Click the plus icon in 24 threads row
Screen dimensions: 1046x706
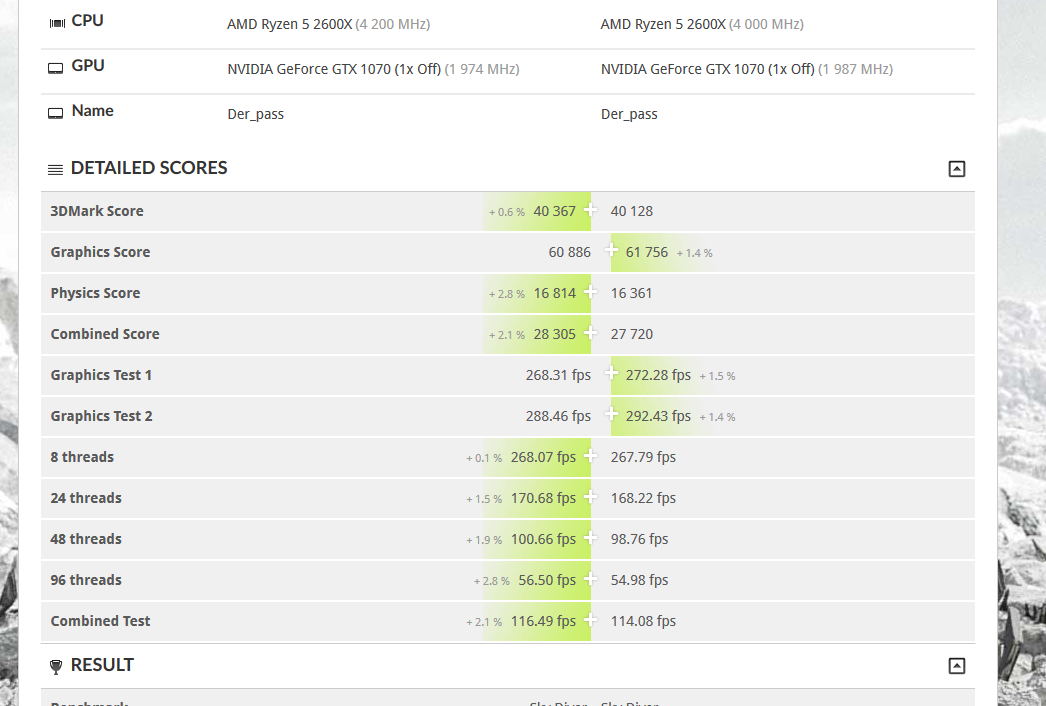coord(590,496)
